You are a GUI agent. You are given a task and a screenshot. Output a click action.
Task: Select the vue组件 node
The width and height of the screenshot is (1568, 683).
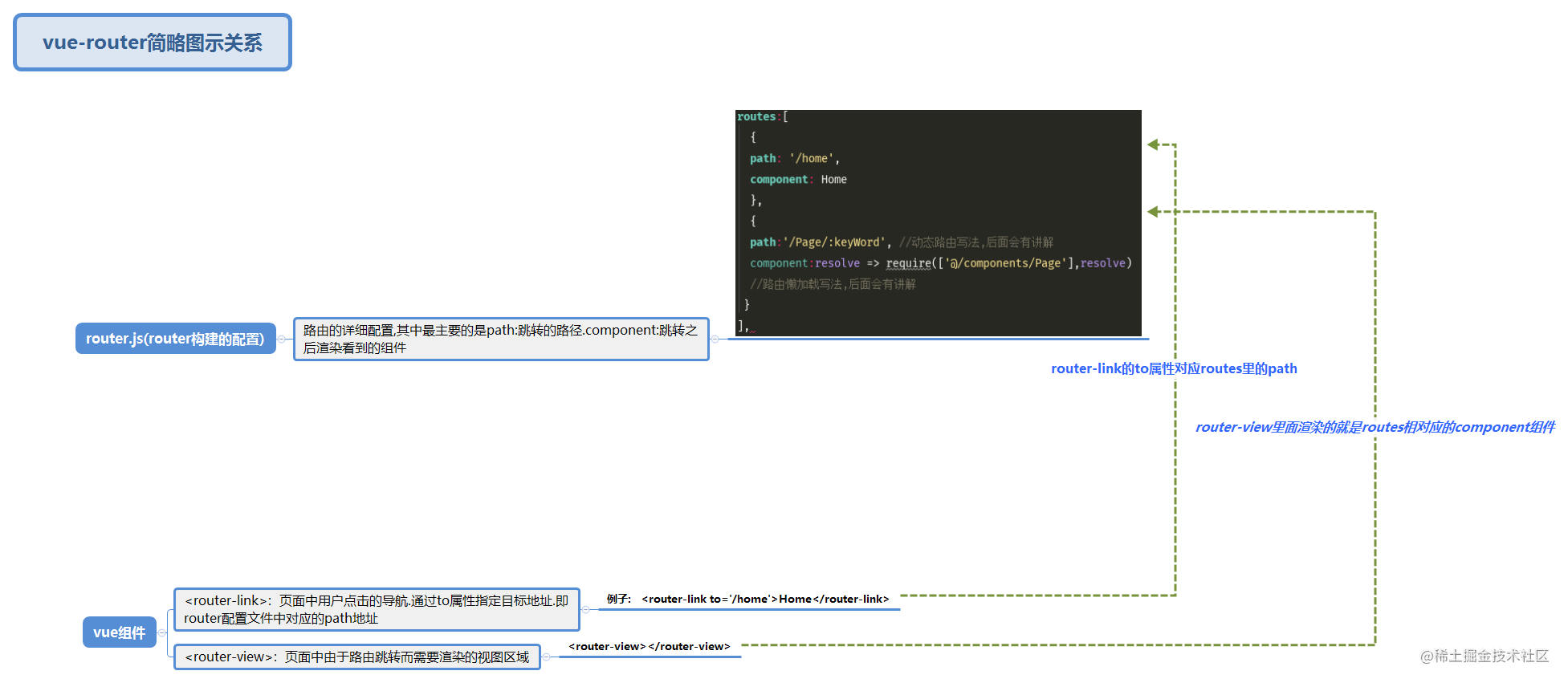(120, 632)
